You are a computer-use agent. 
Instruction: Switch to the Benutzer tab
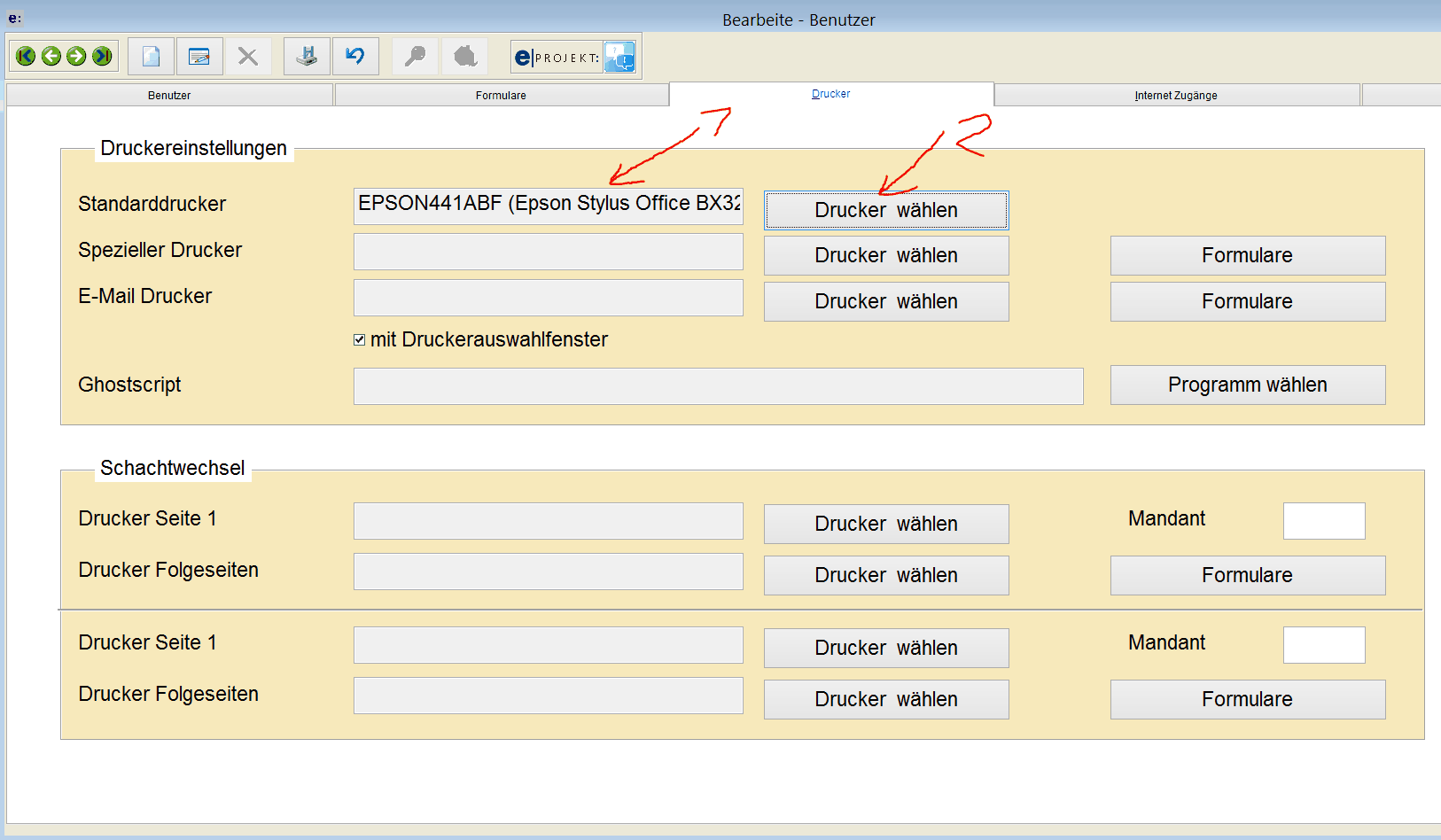169,95
